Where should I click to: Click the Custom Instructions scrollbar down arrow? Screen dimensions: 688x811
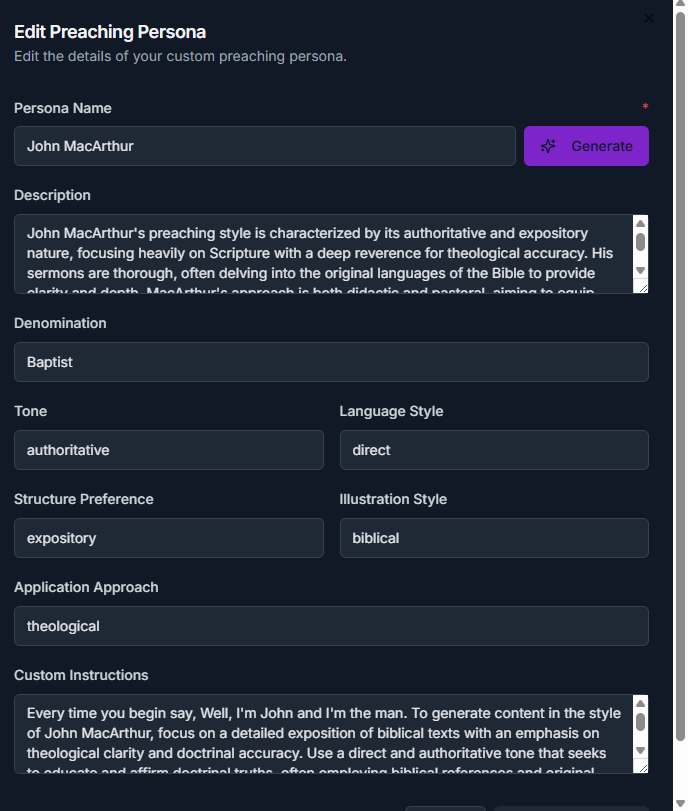coord(640,750)
